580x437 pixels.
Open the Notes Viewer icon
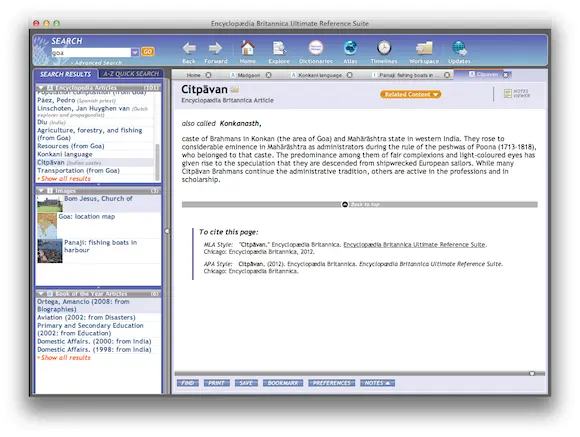coord(517,93)
